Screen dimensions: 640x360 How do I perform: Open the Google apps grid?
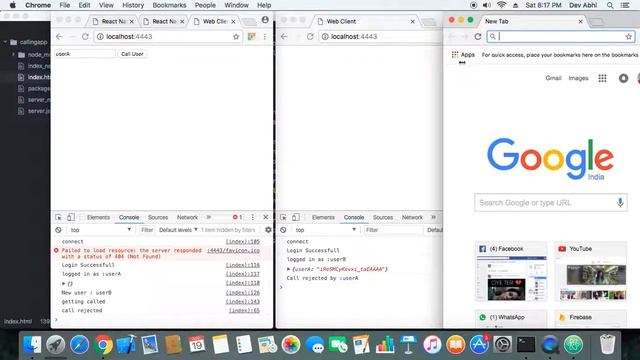pos(602,78)
